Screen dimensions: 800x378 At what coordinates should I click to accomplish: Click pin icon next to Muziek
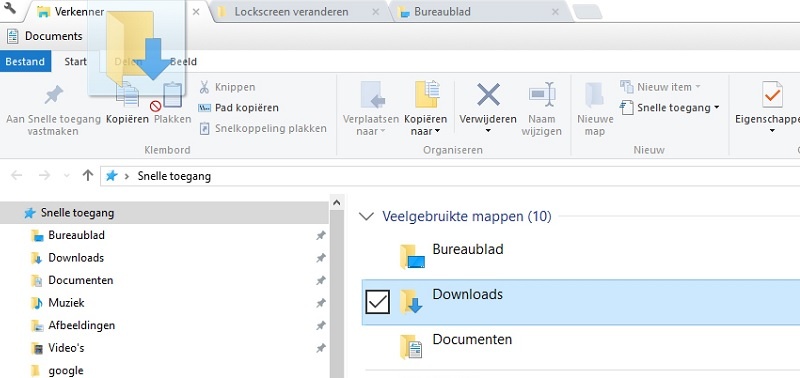click(320, 303)
